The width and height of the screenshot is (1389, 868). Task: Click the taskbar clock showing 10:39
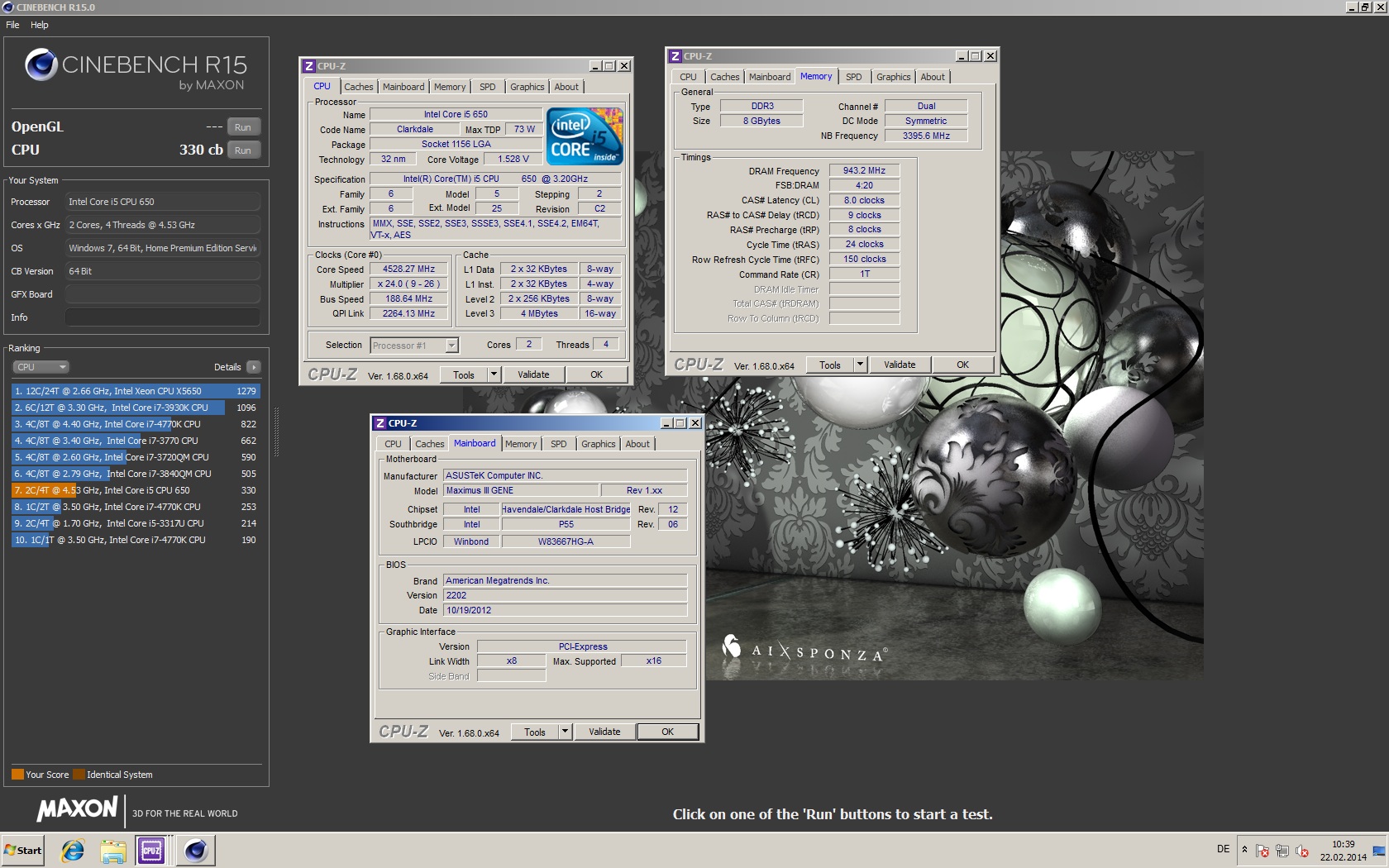1343,851
